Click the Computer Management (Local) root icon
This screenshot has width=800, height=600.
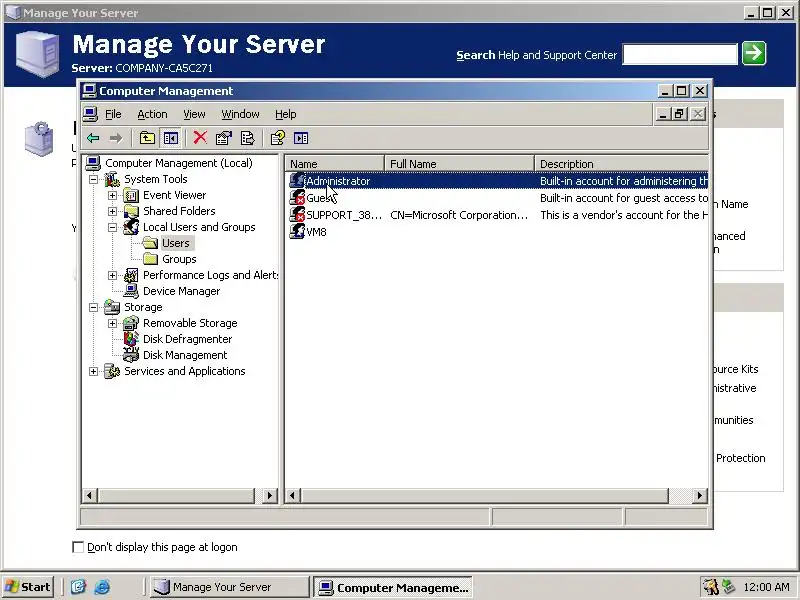tap(93, 163)
